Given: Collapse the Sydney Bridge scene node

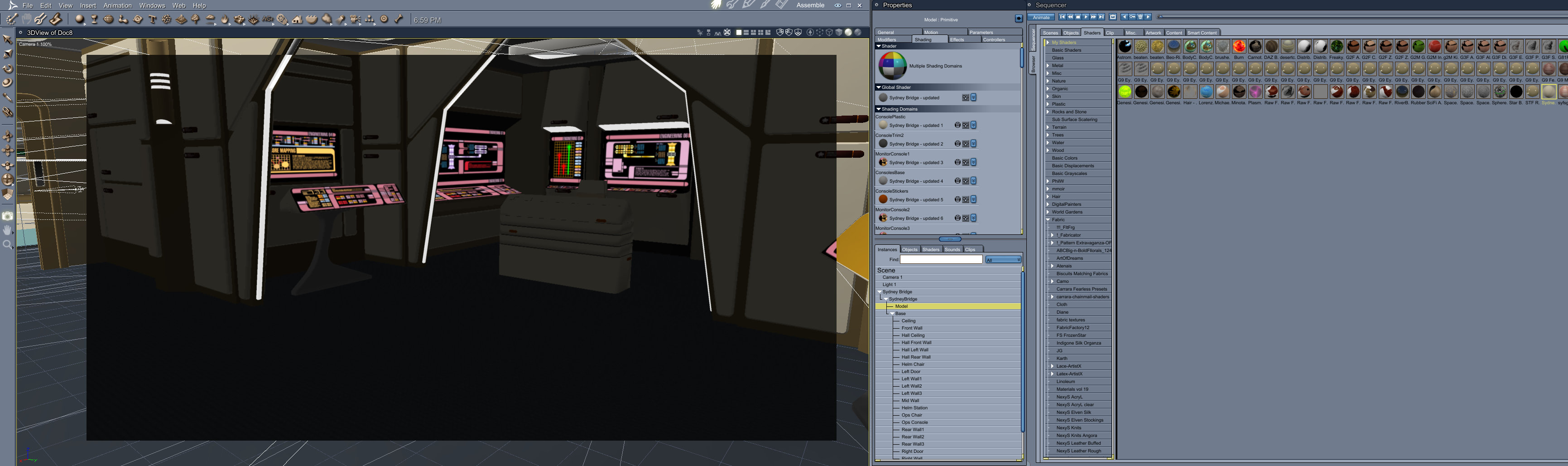Looking at the screenshot, I should (x=879, y=292).
